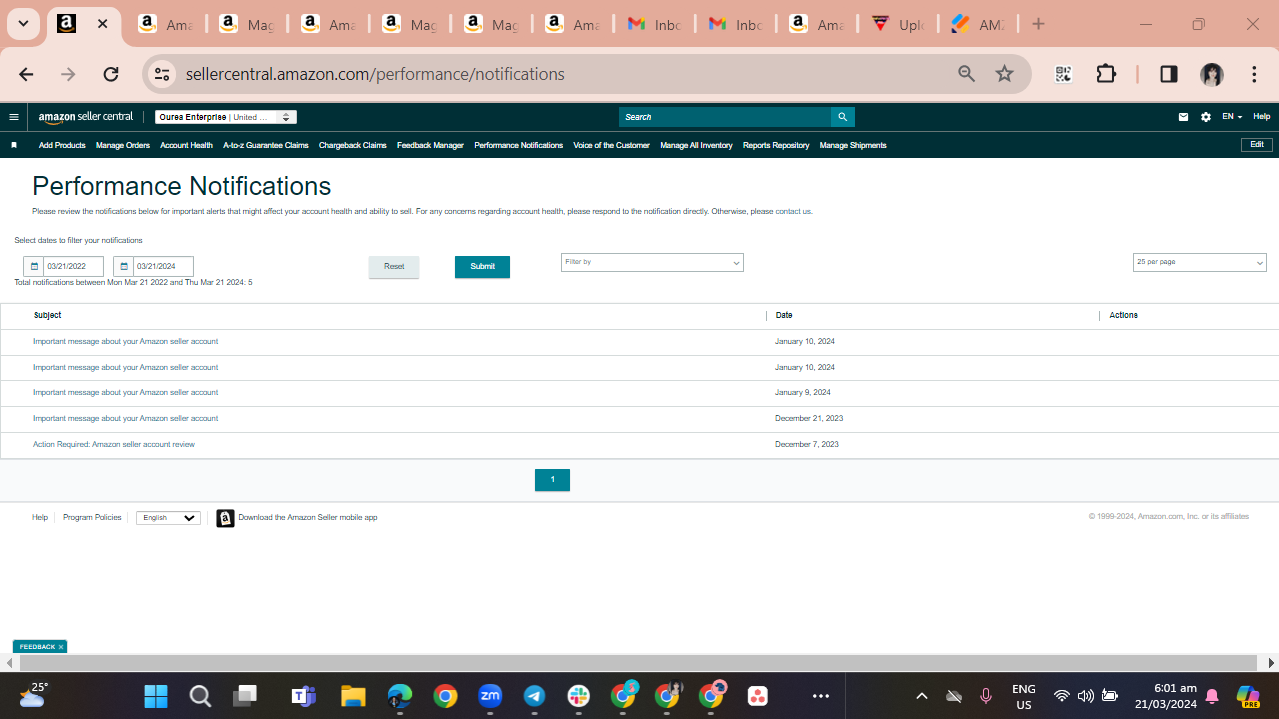The image size is (1279, 719).
Task: Click the browser address bar URL
Action: [375, 74]
